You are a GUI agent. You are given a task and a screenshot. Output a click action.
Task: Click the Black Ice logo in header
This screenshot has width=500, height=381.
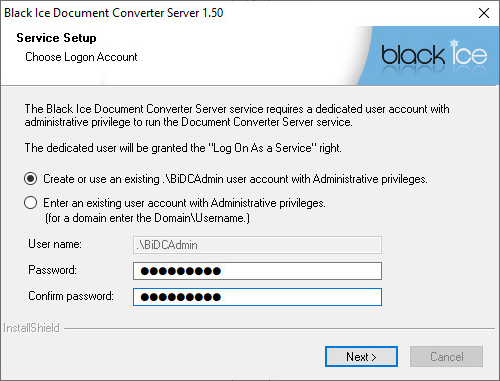pos(434,54)
